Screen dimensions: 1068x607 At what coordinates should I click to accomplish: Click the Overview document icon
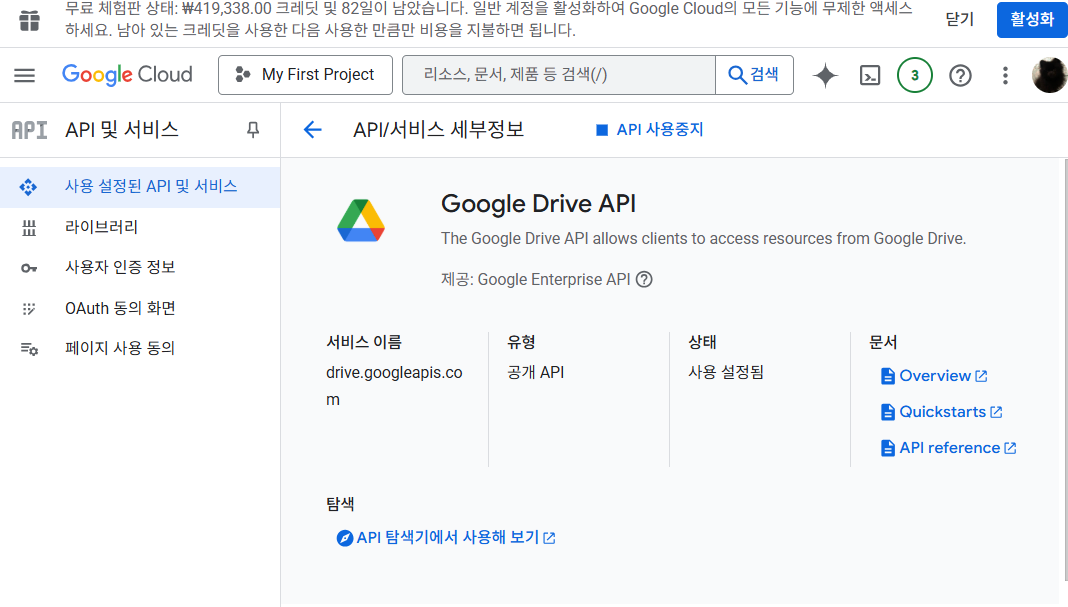888,376
